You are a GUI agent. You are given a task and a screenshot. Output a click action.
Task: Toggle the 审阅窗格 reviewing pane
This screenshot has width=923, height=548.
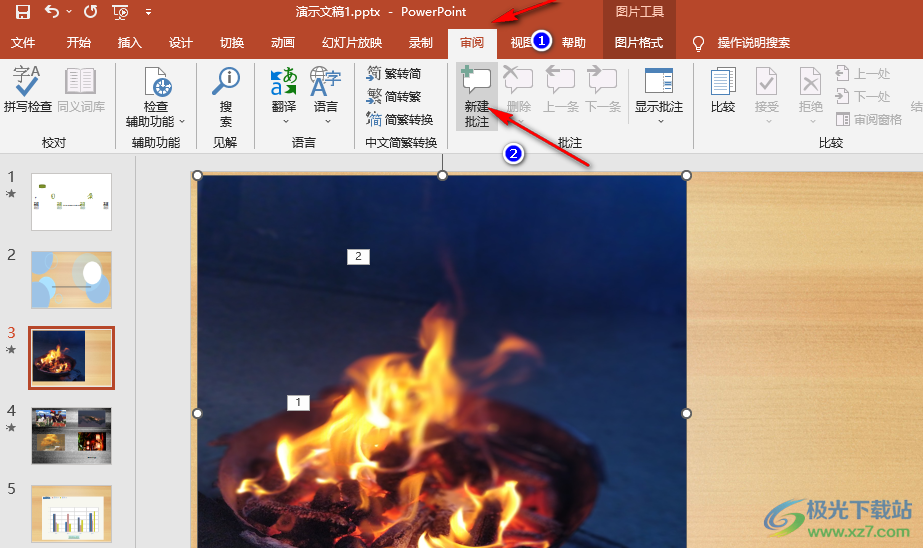coord(869,119)
